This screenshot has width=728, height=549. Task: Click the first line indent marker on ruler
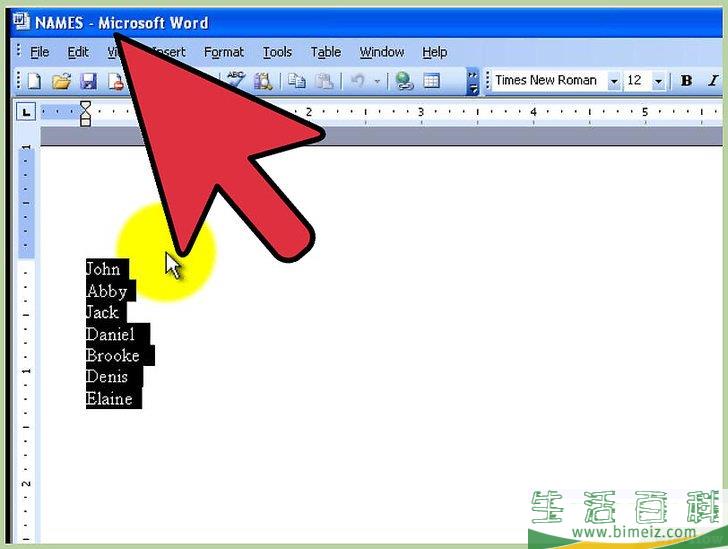[x=85, y=105]
